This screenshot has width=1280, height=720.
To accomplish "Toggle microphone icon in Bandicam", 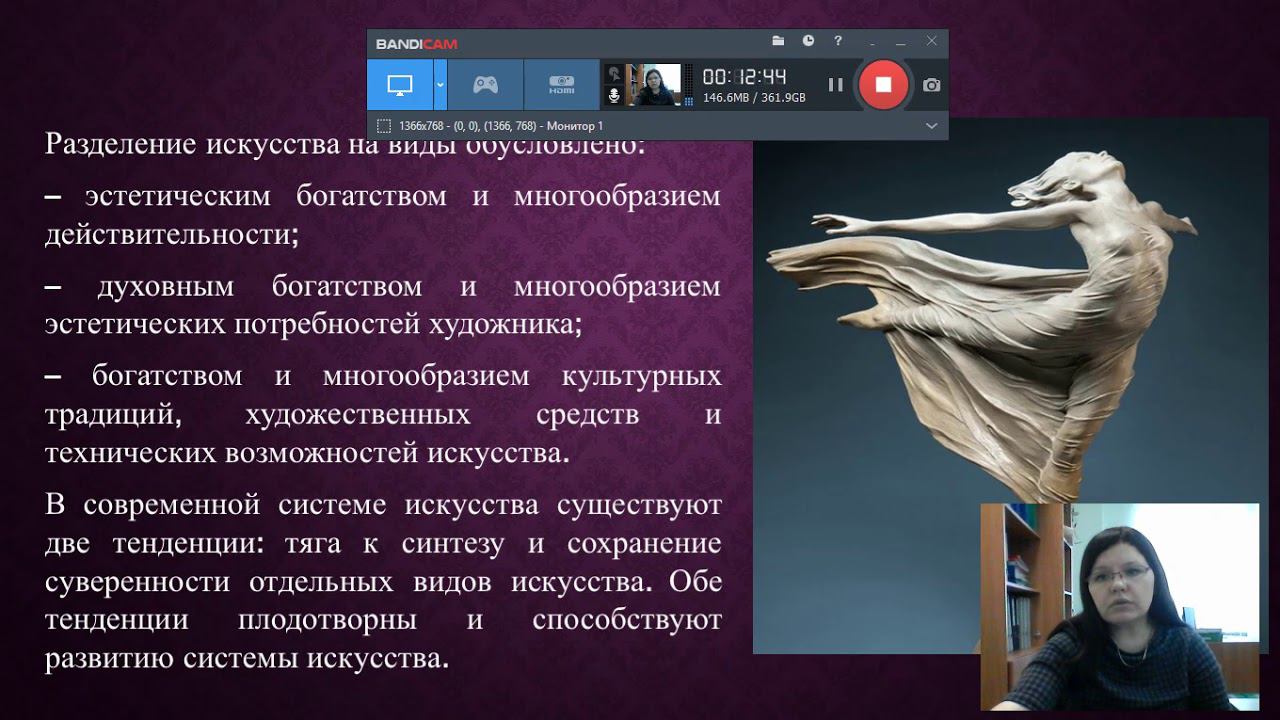I will click(x=614, y=96).
